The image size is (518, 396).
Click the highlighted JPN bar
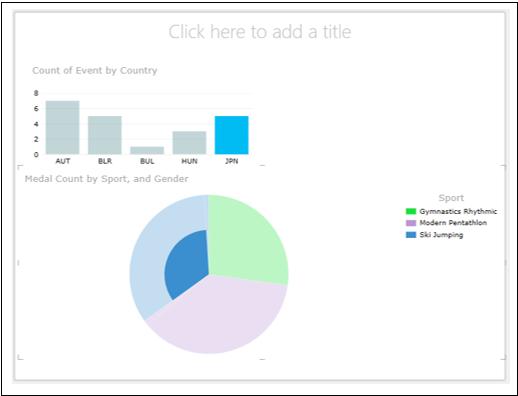click(232, 135)
